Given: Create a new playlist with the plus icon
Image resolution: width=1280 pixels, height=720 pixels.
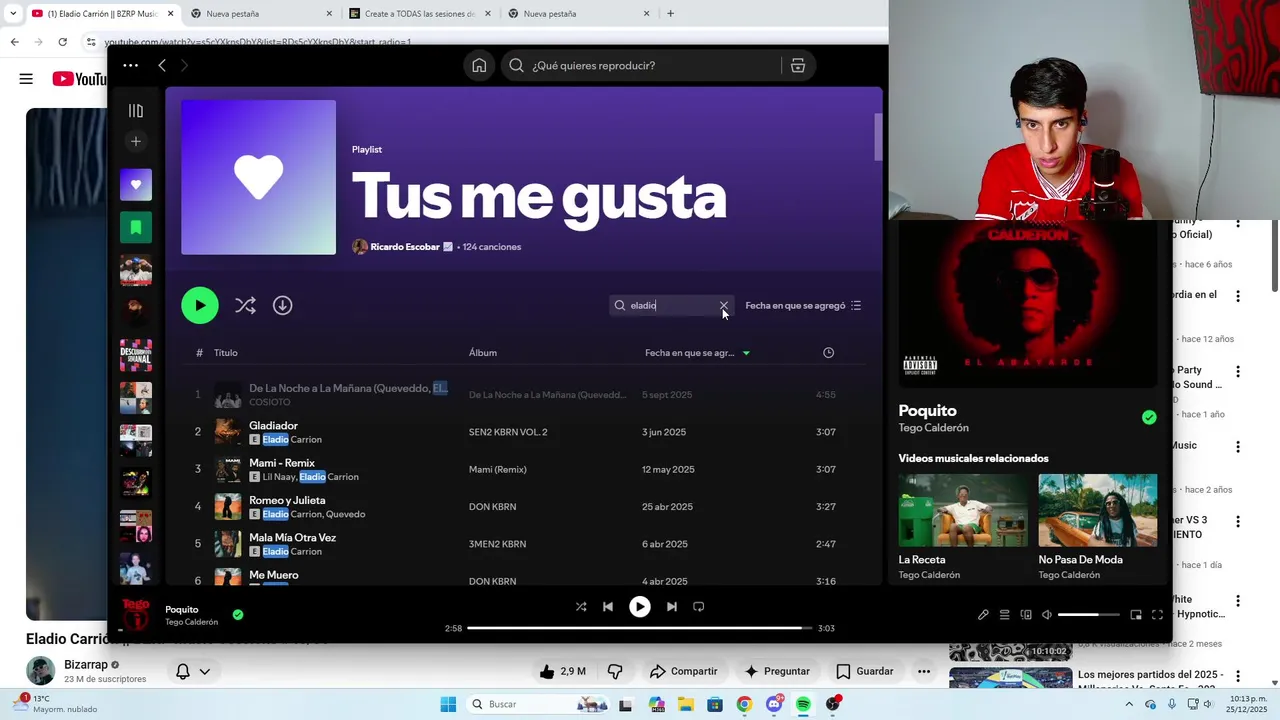Looking at the screenshot, I should [136, 141].
